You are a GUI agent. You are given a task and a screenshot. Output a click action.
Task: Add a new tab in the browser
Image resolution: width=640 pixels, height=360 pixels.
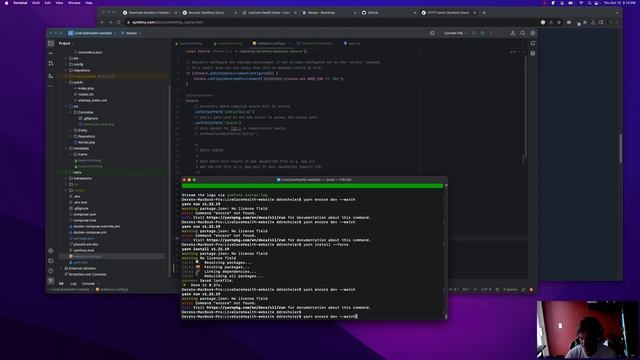[x=484, y=13]
